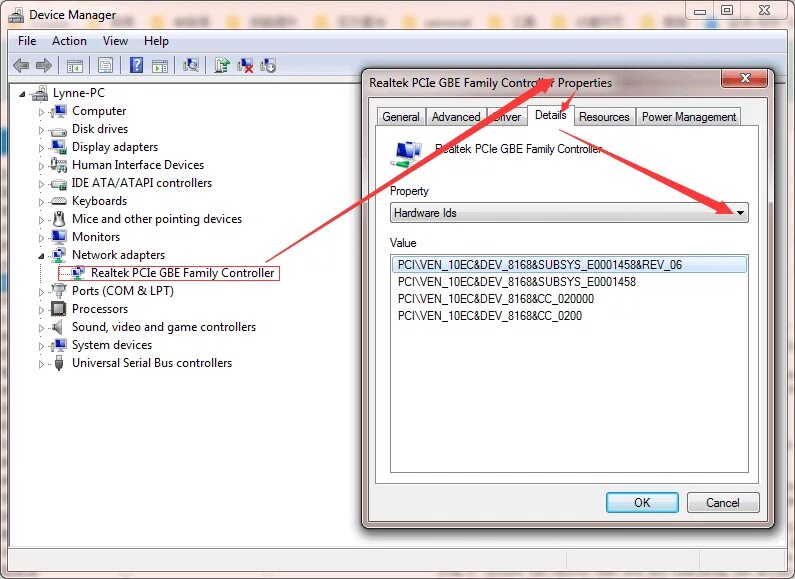The image size is (795, 579).
Task: Click the Keyboards category icon
Action: (59, 201)
